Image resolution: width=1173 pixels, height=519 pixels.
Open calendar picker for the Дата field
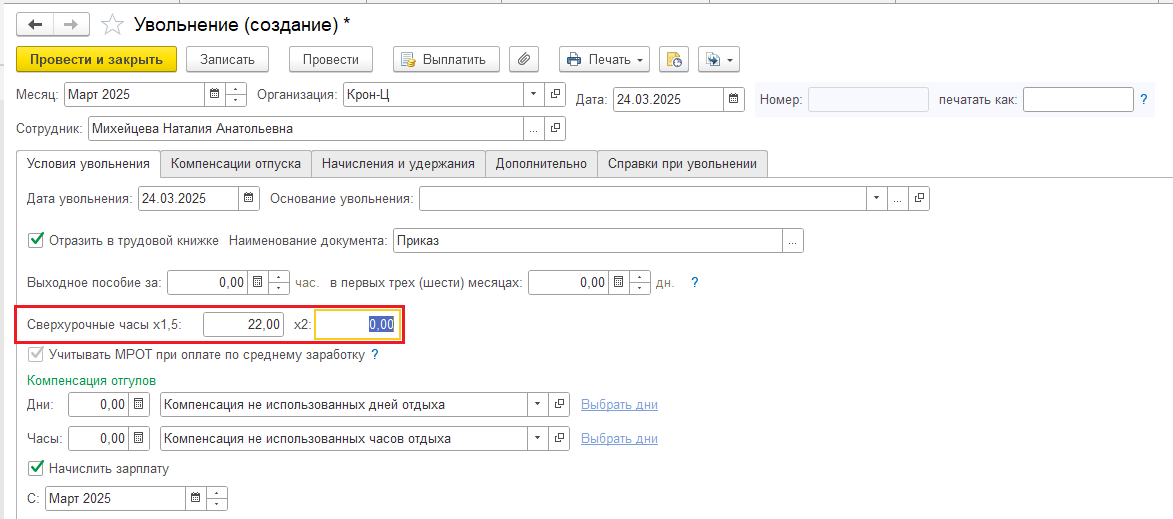pos(735,99)
